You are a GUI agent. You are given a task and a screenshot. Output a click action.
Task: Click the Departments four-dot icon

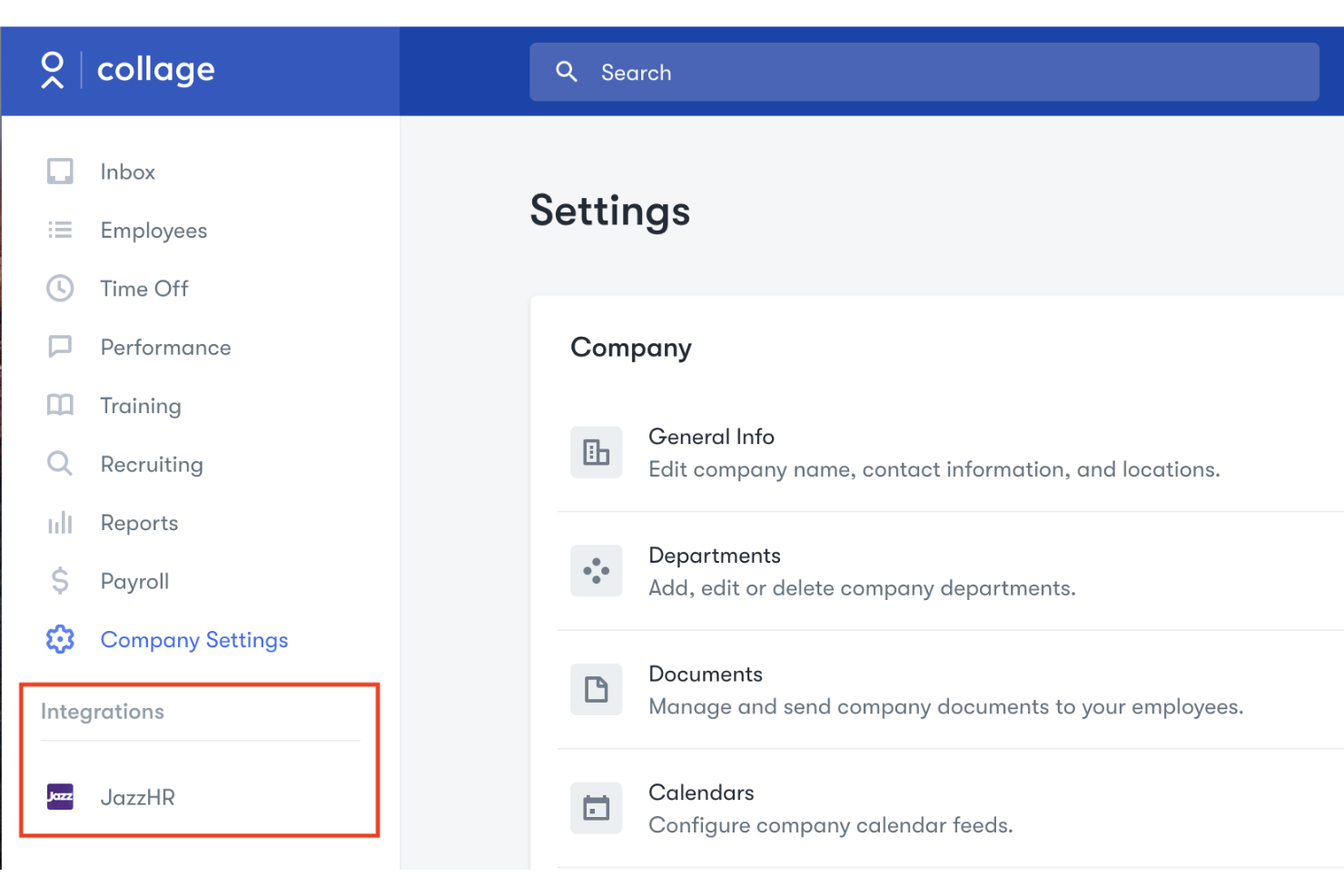(596, 570)
